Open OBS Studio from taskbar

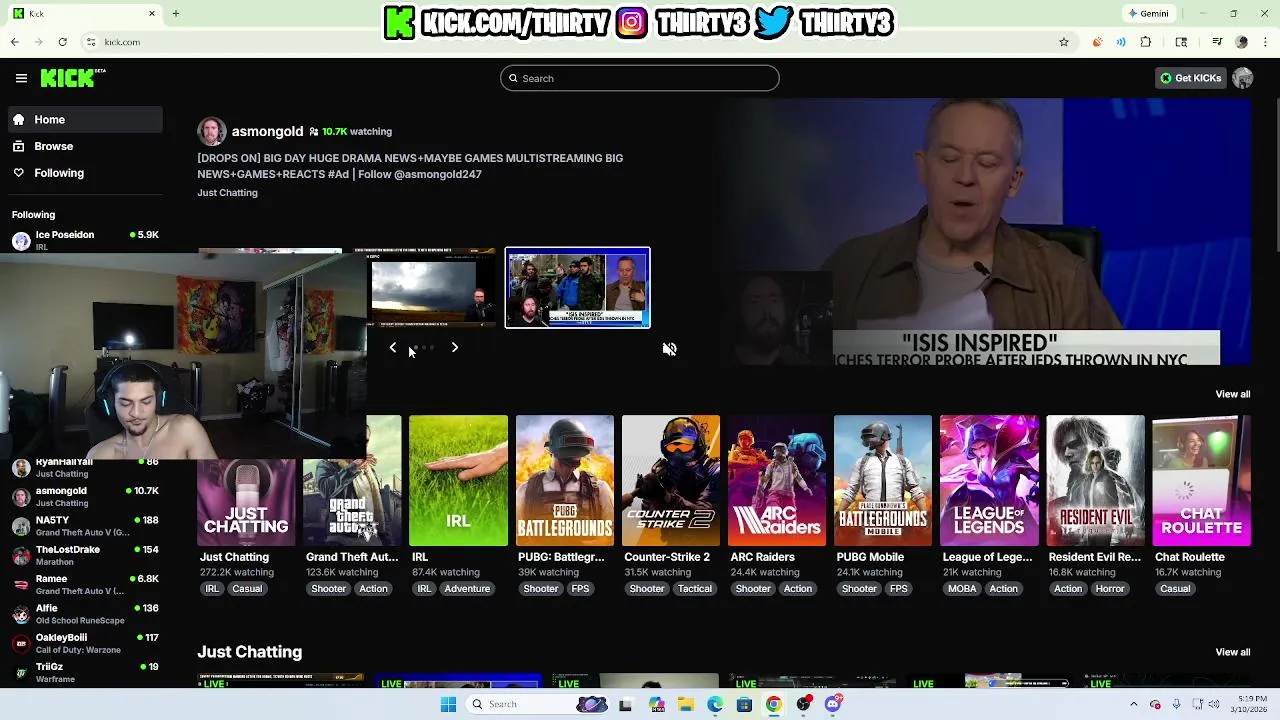[803, 704]
